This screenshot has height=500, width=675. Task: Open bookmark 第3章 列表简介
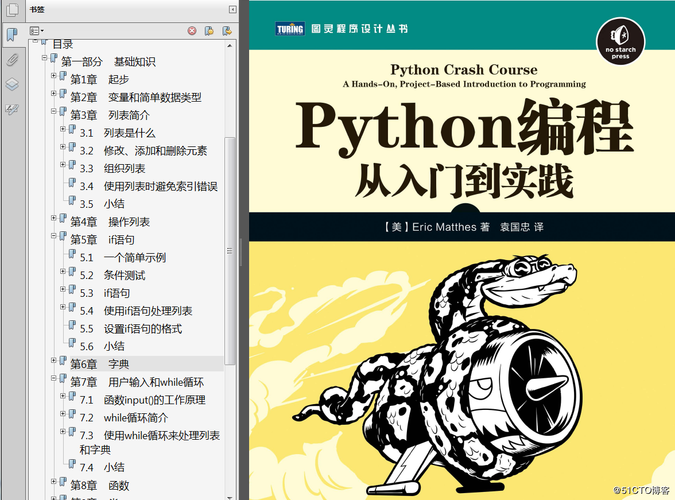point(110,115)
